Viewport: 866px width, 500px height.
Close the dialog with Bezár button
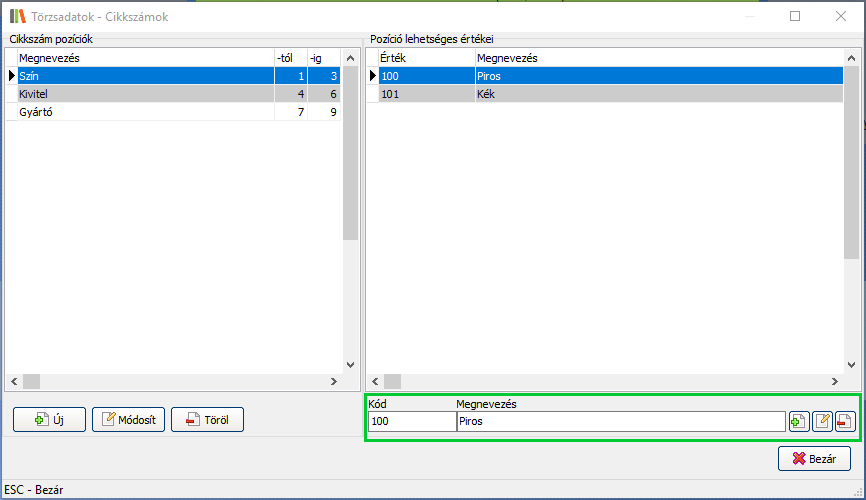point(814,458)
